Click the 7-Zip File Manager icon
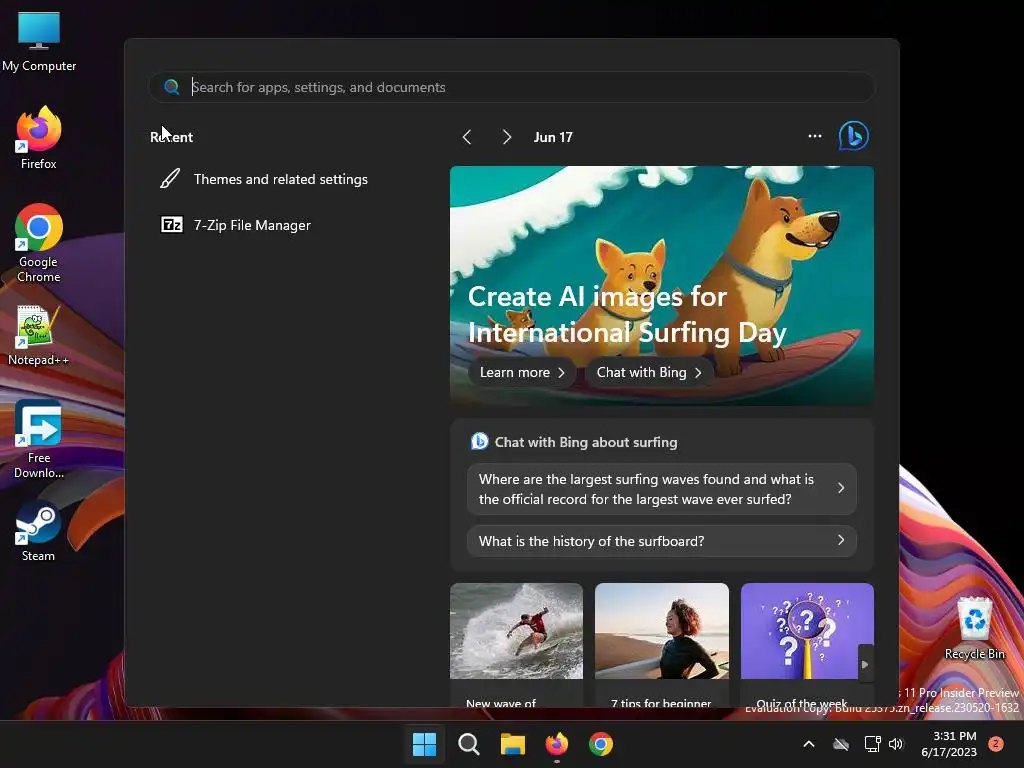 [172, 225]
